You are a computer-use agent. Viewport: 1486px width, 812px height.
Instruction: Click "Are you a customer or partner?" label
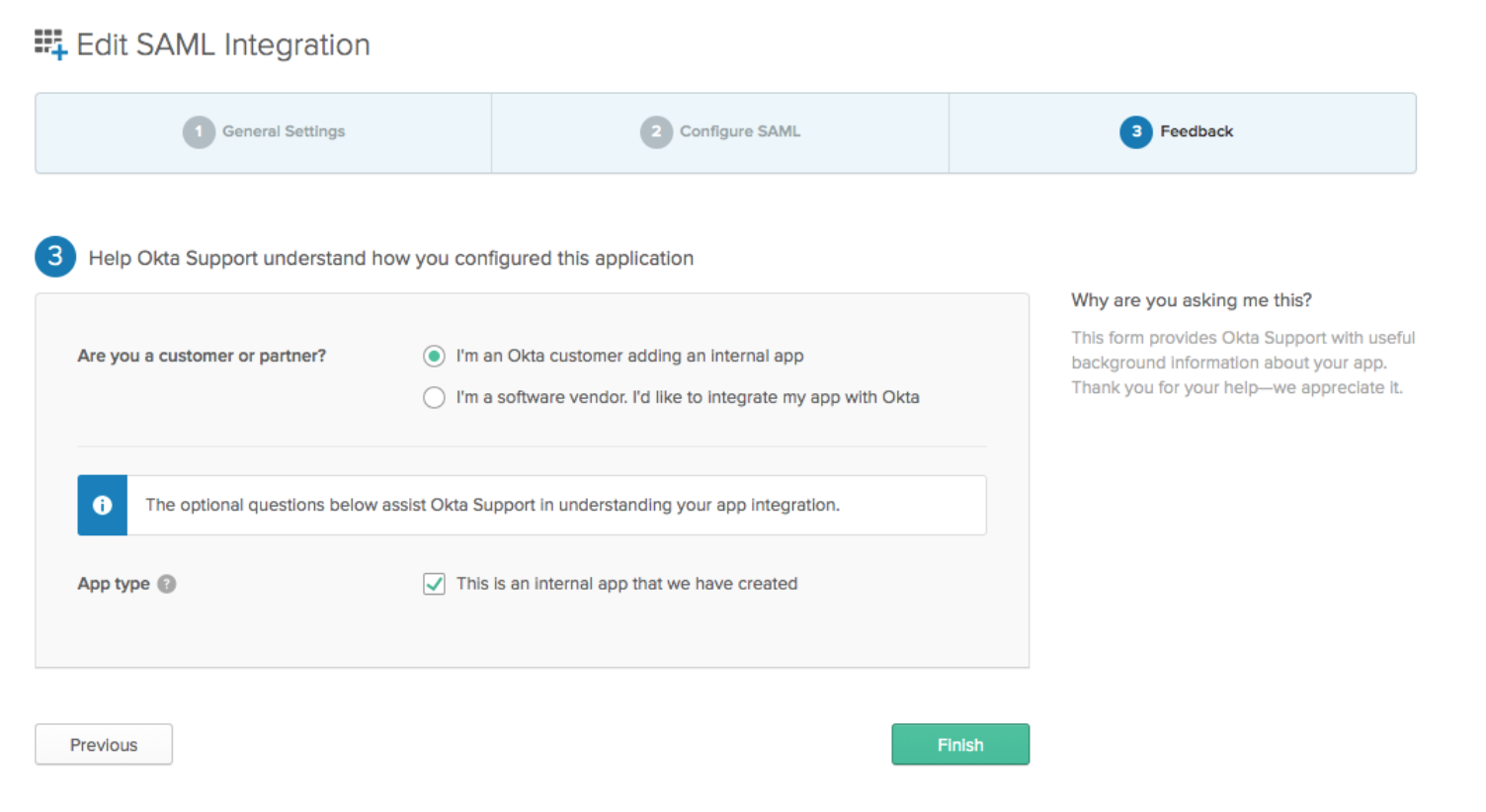click(202, 356)
